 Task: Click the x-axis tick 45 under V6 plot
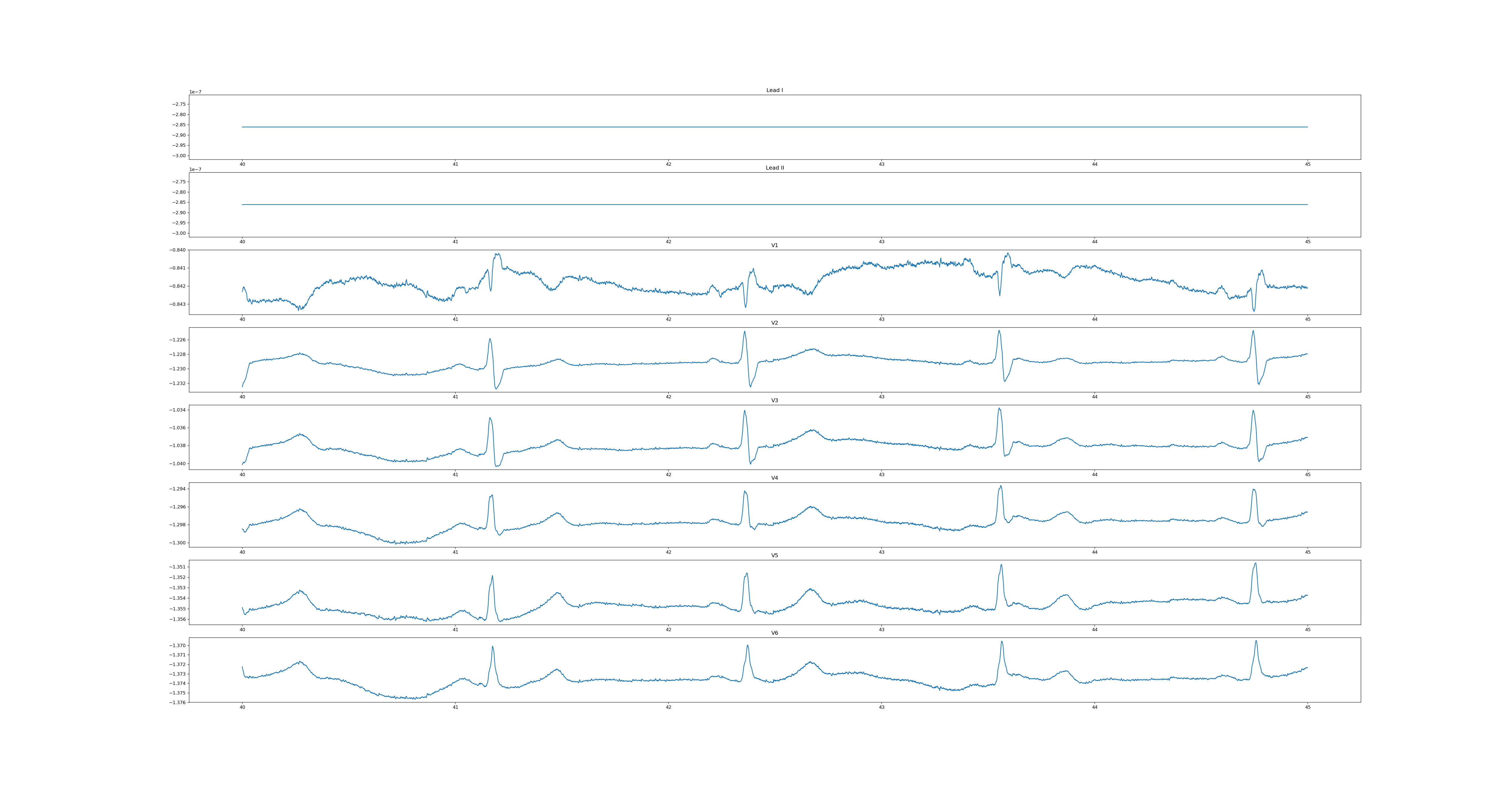1308,707
